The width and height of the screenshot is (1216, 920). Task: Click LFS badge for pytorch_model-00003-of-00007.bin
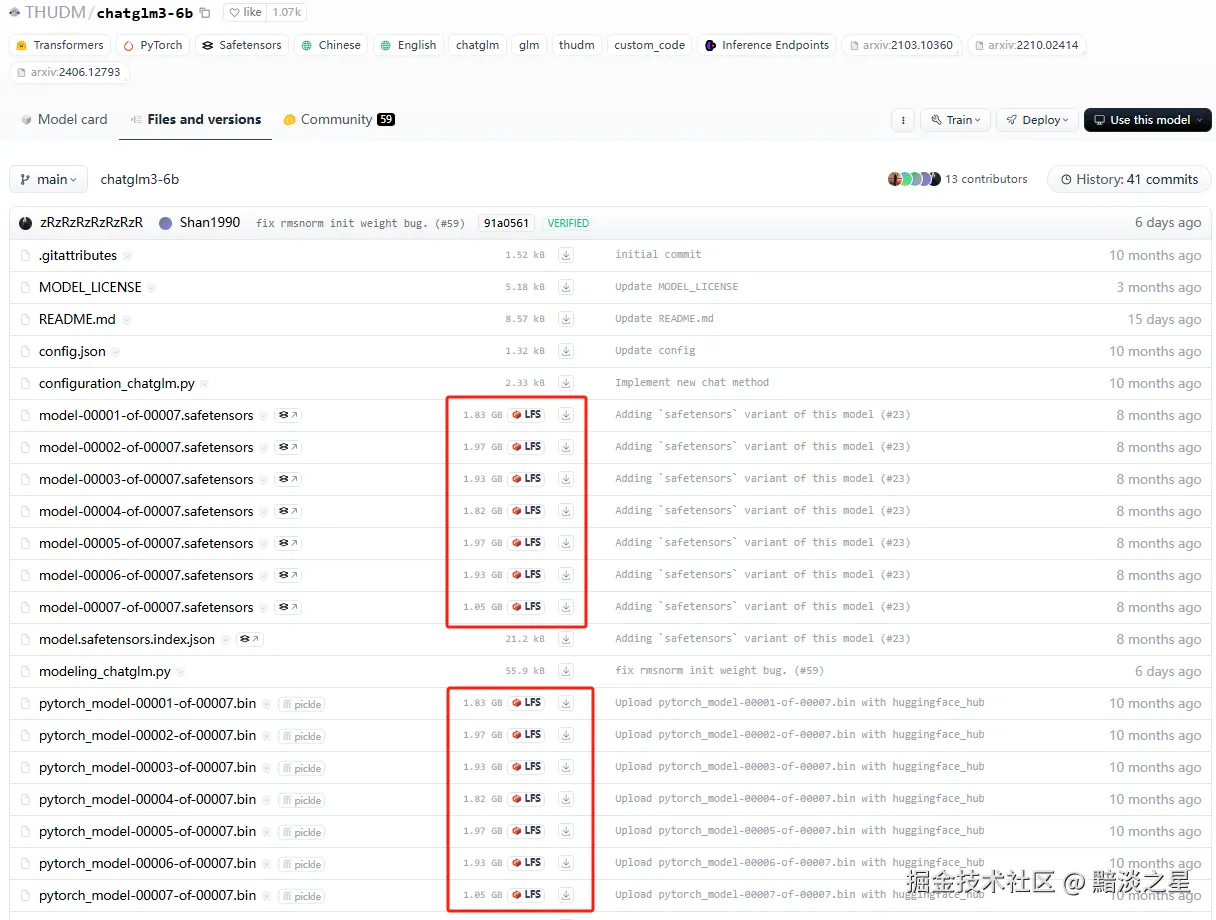tap(526, 767)
